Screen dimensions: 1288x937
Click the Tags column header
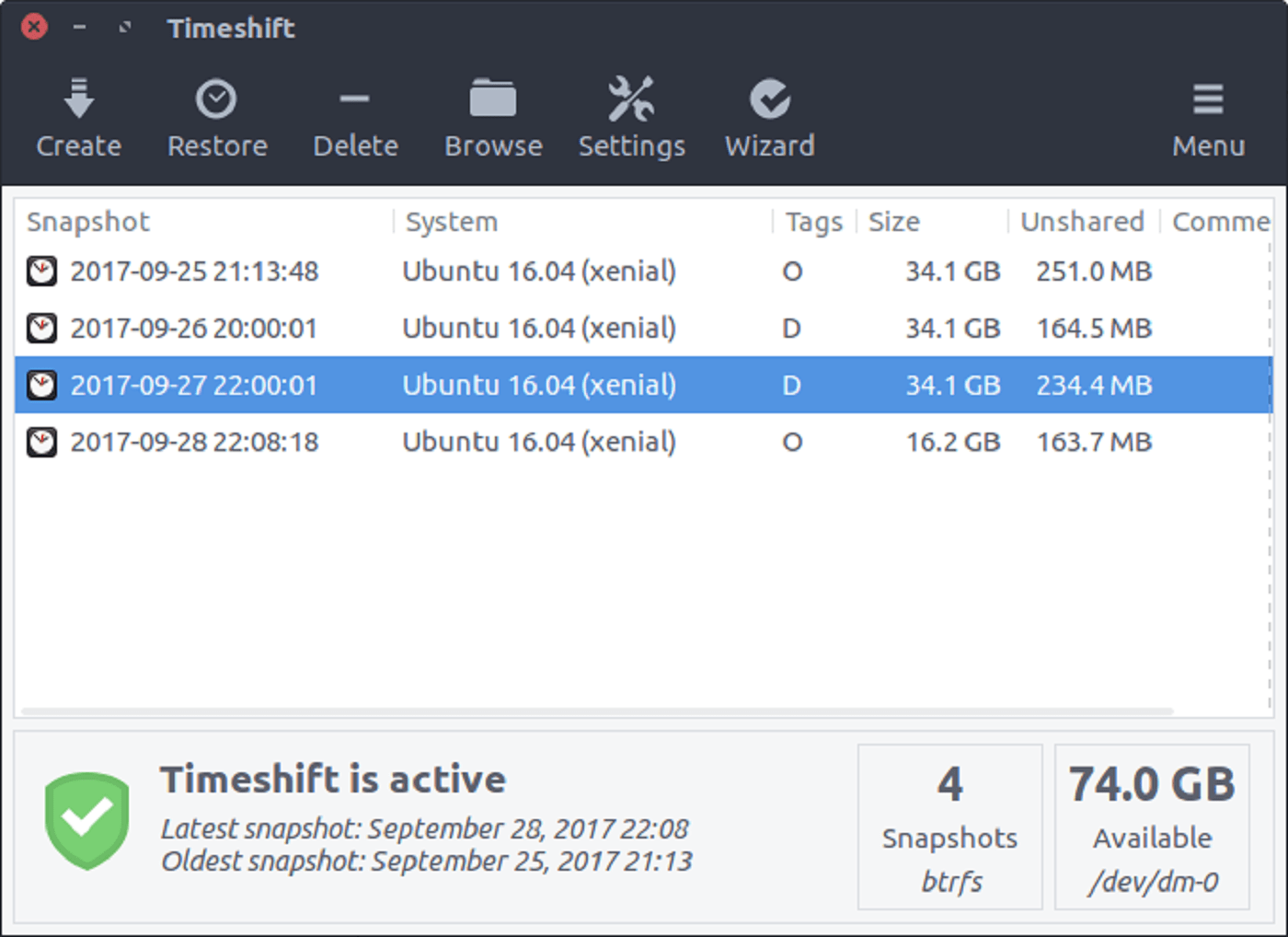[812, 221]
